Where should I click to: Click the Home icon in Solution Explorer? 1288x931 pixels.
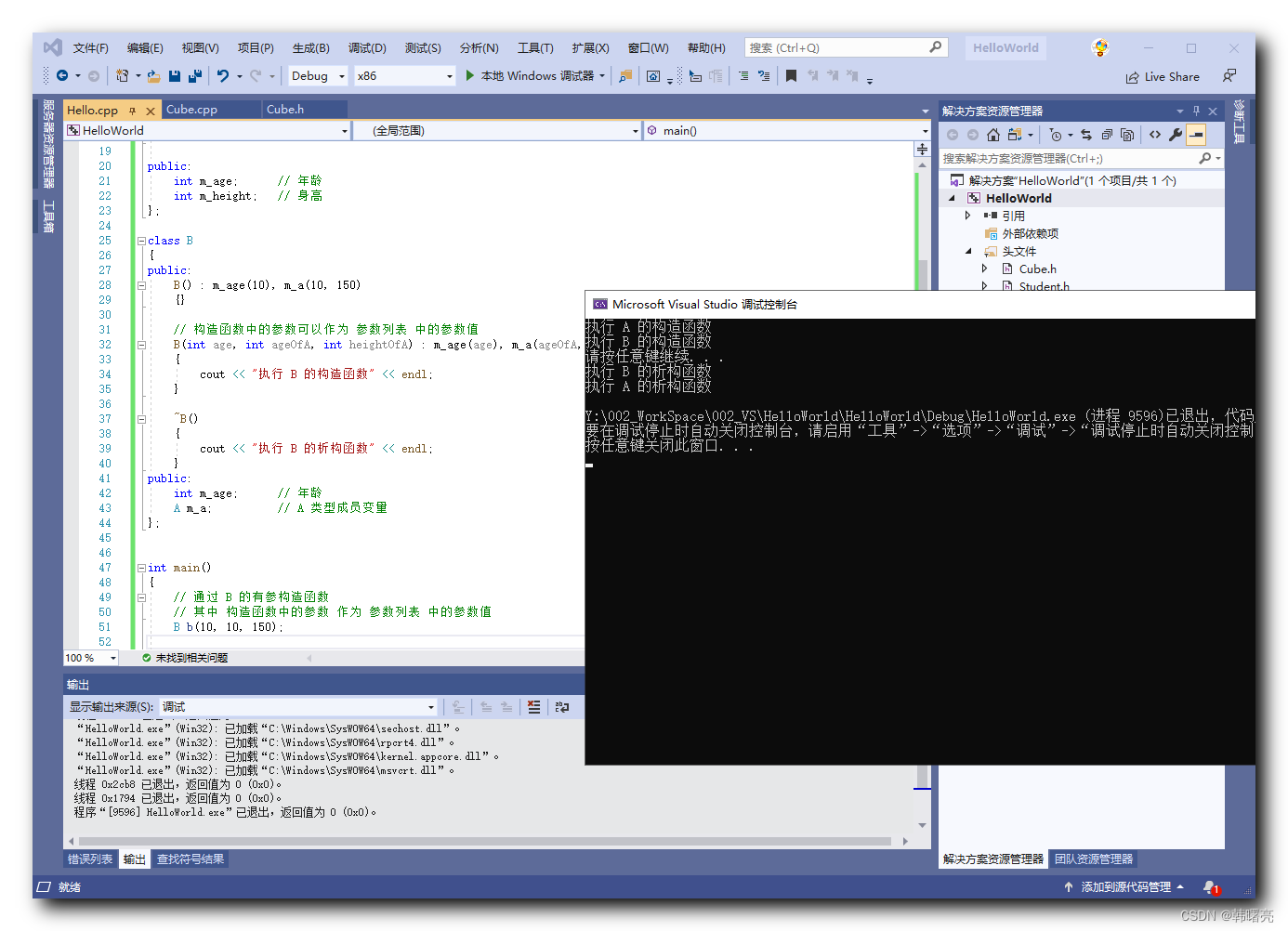click(993, 135)
